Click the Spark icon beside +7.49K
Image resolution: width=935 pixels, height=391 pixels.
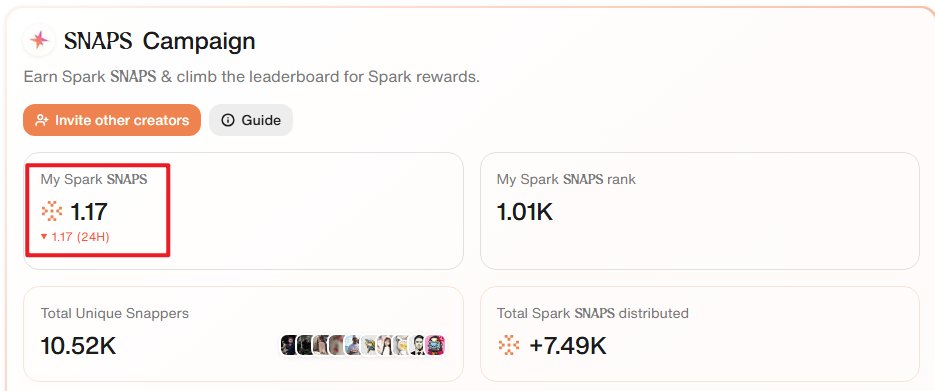[x=509, y=345]
